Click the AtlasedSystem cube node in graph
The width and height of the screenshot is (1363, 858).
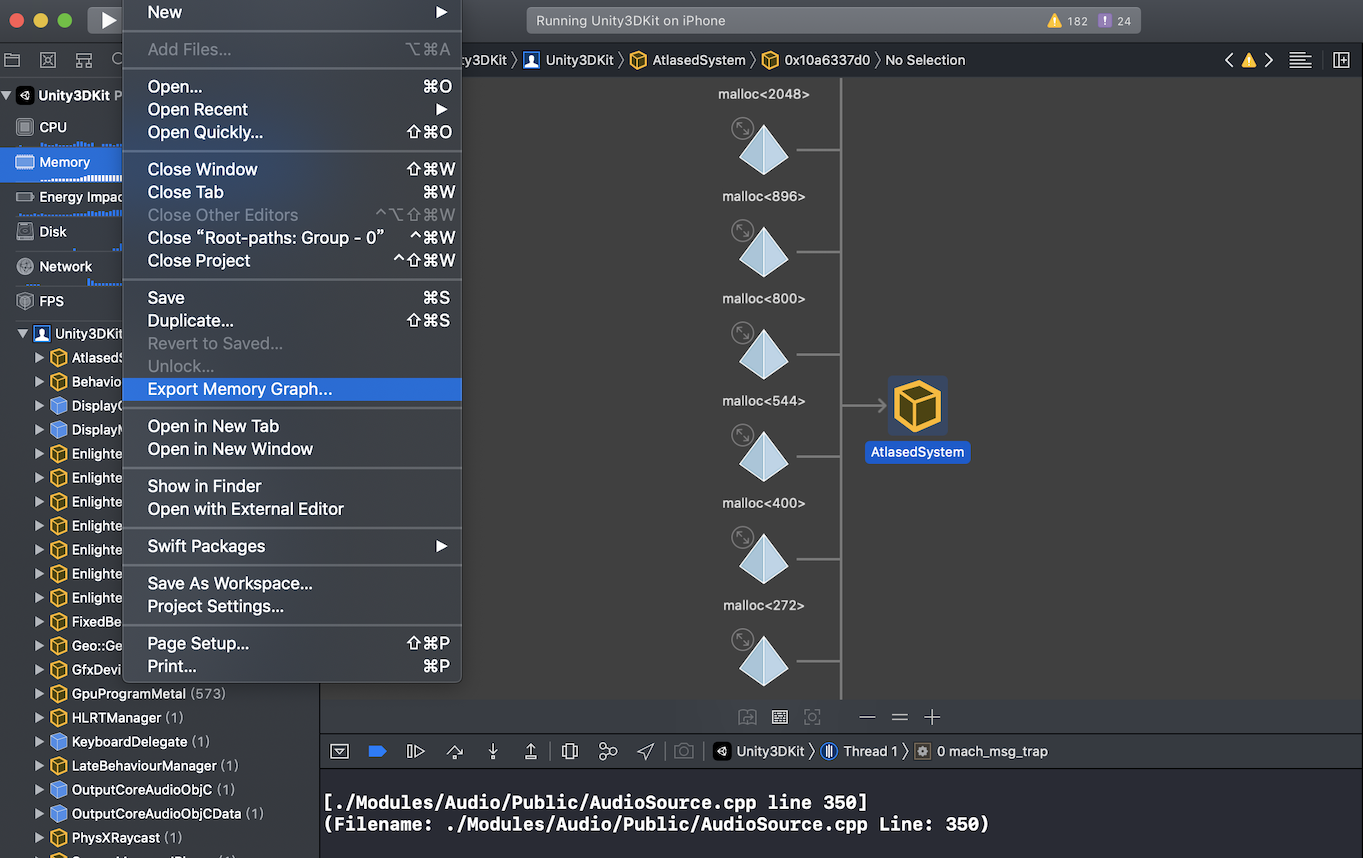917,406
